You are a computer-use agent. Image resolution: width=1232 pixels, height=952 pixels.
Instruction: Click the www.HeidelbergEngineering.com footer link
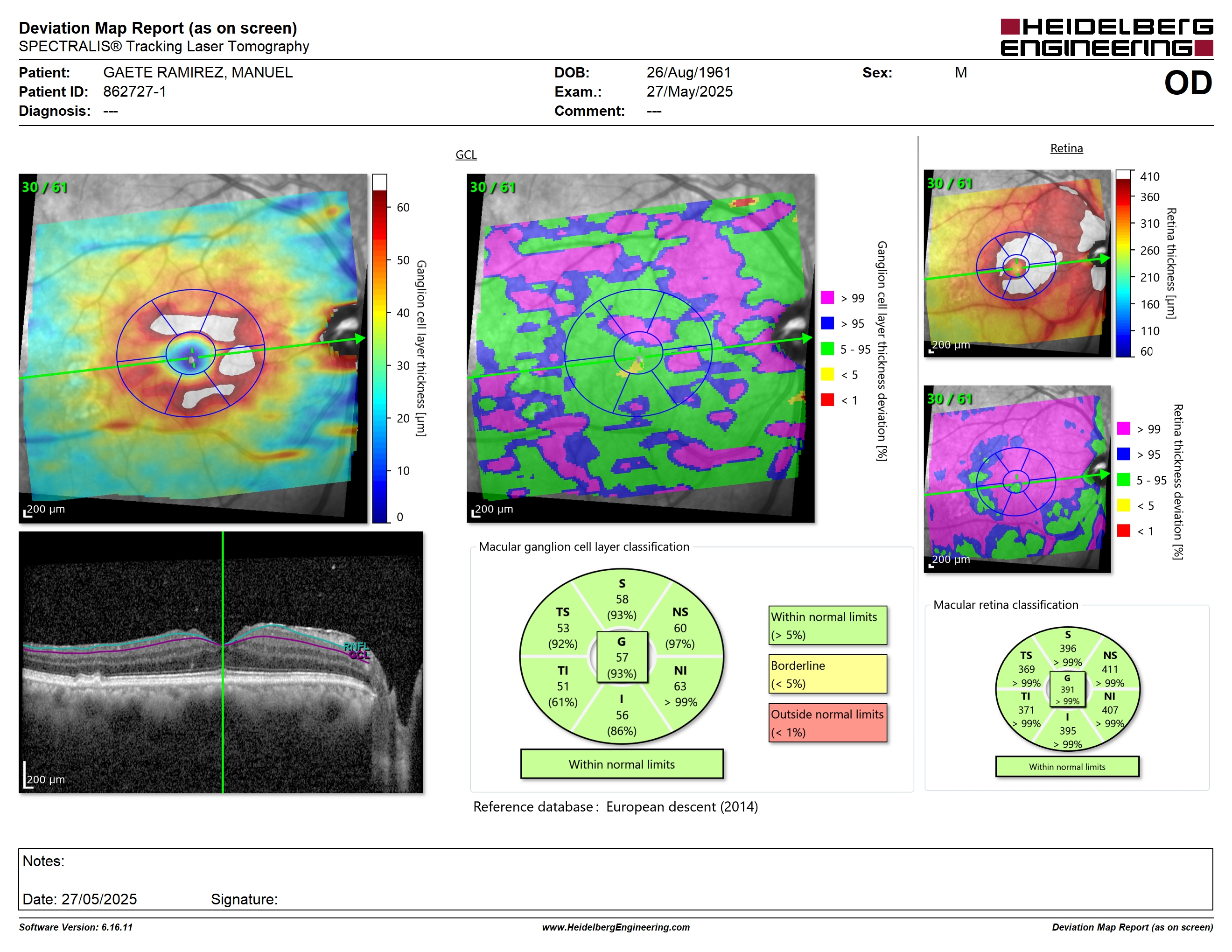point(616,927)
